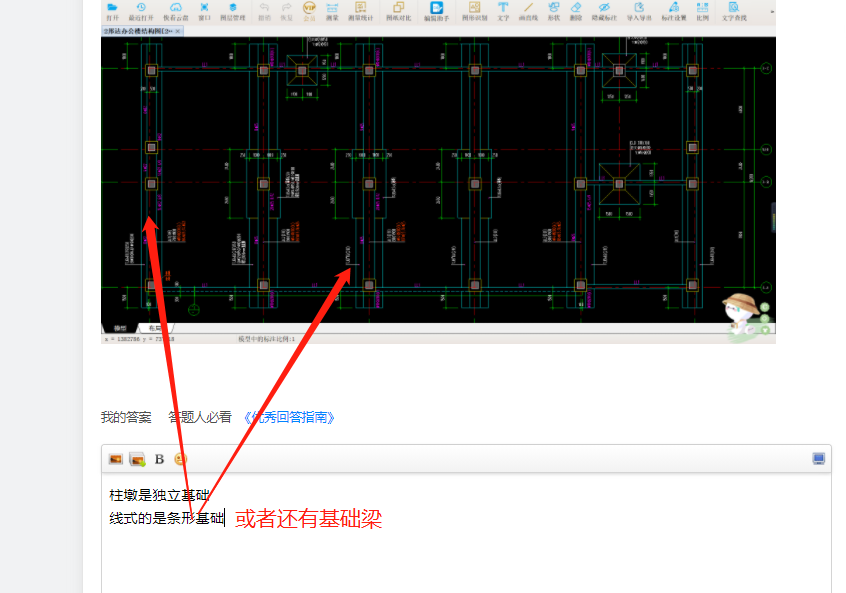Launch the 编辑助手 edit assistant
The image size is (846, 593).
pos(436,11)
